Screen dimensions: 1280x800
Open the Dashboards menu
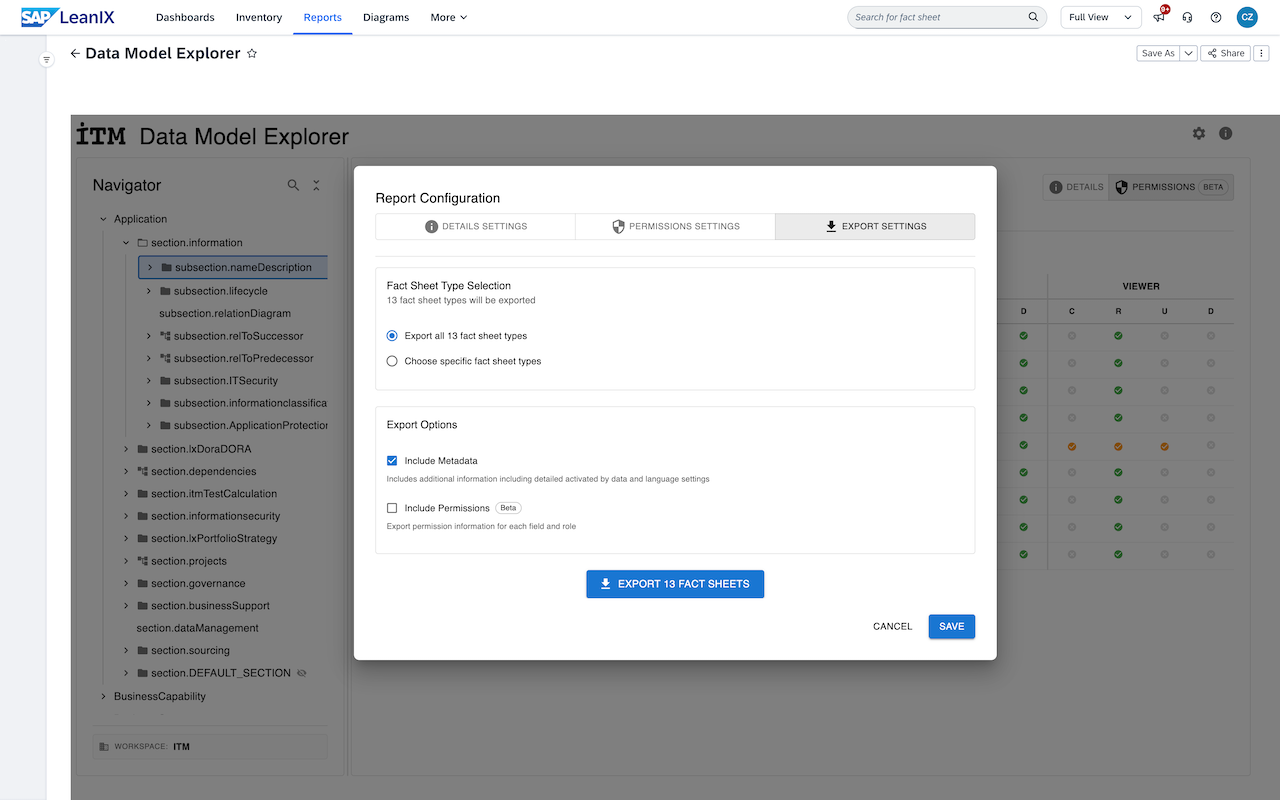click(185, 17)
